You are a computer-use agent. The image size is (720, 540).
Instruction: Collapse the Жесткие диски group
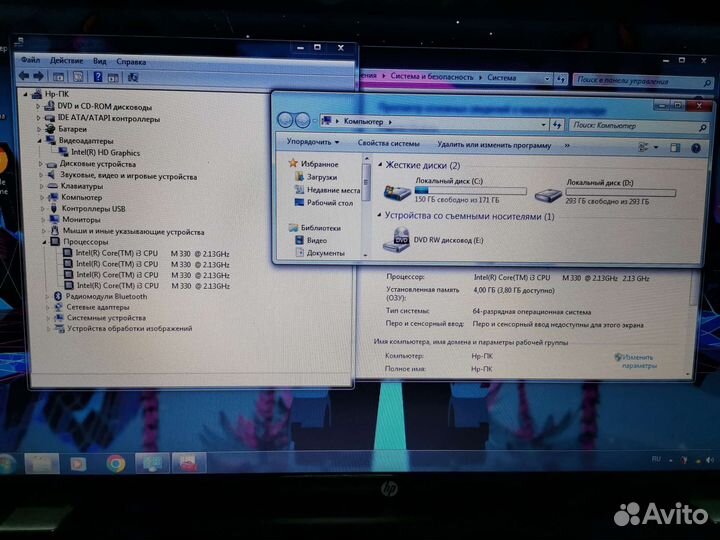[x=380, y=164]
